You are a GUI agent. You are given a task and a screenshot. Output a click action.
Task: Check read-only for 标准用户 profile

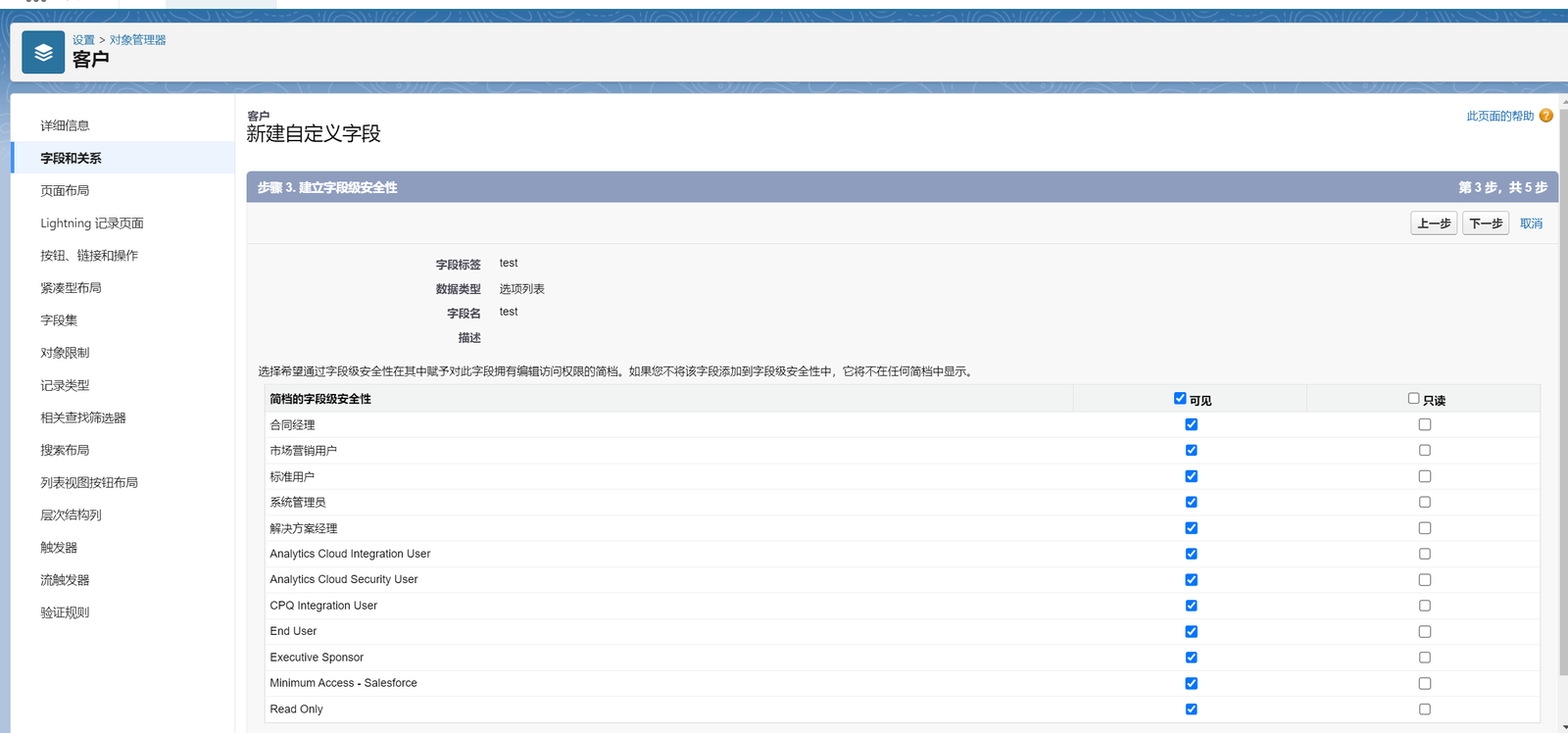click(1424, 476)
